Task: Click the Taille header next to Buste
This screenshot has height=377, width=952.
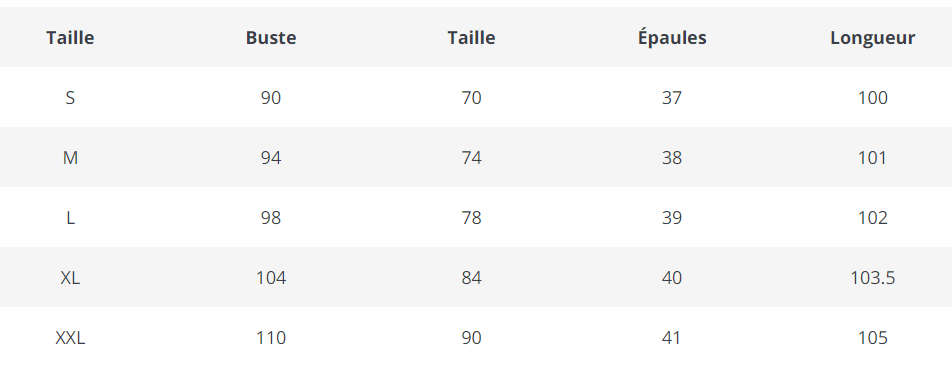Action: point(472,38)
